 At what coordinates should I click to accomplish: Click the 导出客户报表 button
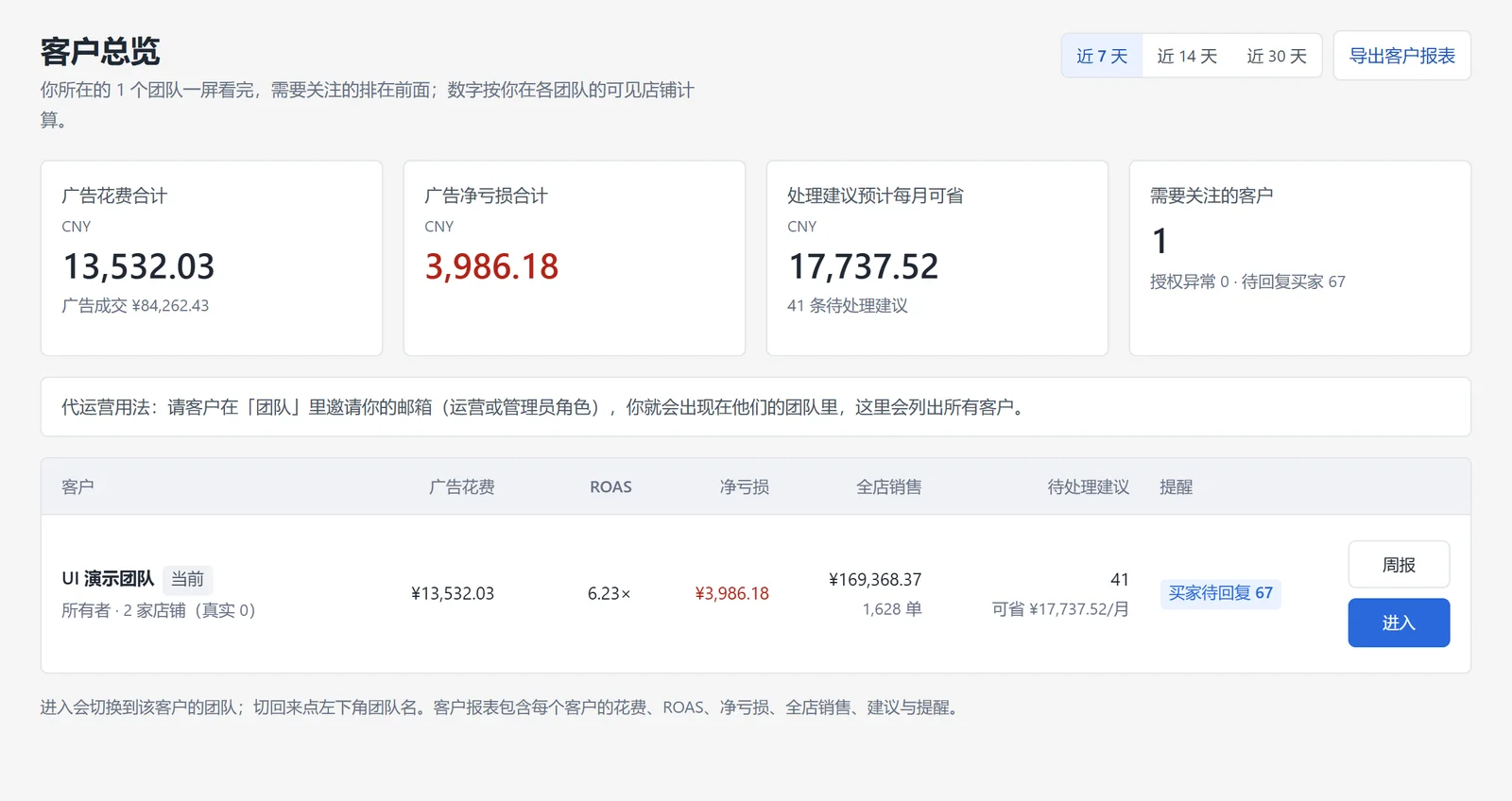1402,56
